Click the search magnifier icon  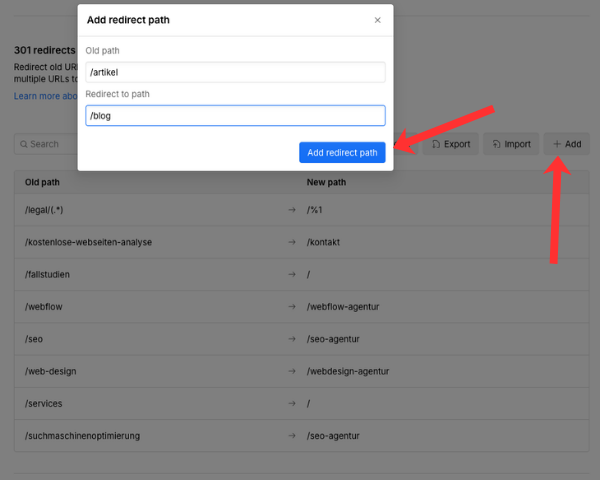24,144
